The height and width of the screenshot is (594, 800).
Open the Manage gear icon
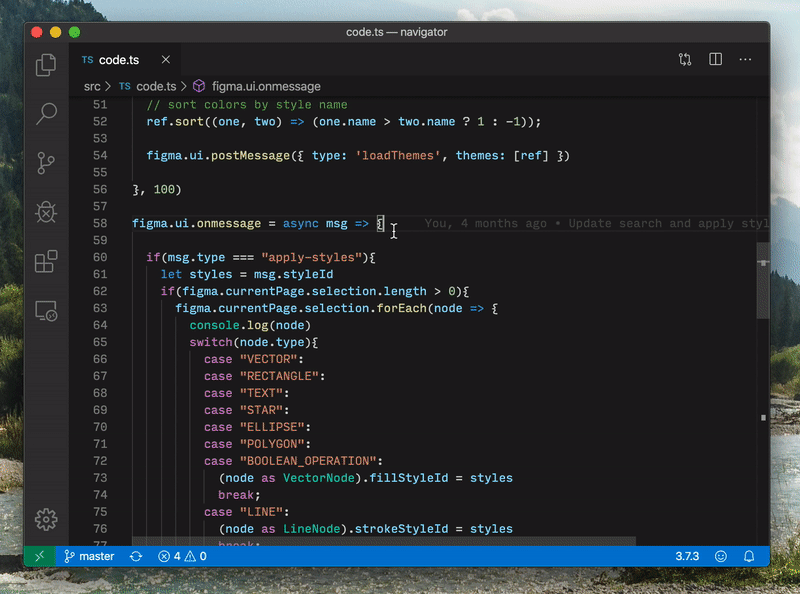click(x=46, y=519)
